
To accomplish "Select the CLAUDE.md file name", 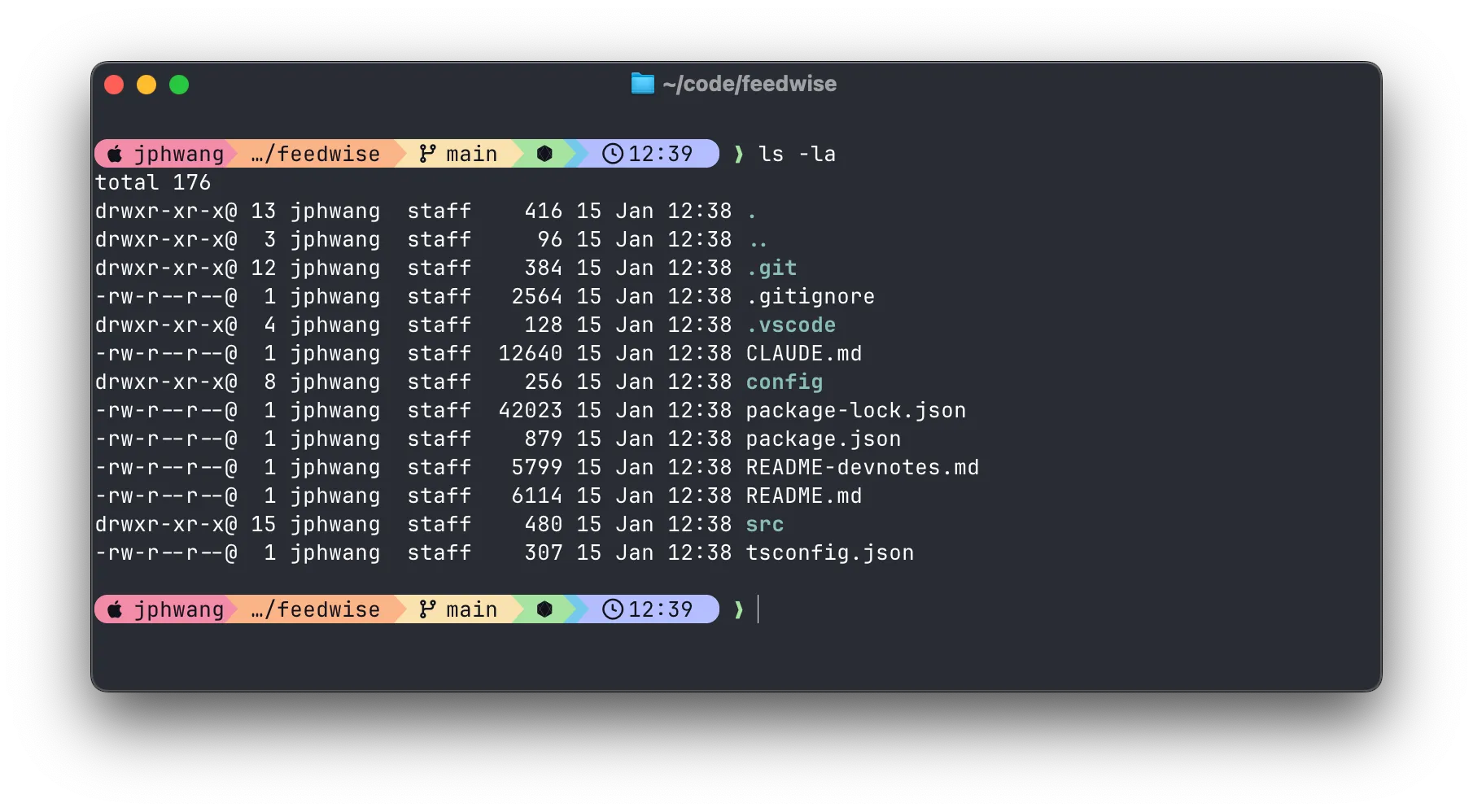I will click(x=804, y=353).
